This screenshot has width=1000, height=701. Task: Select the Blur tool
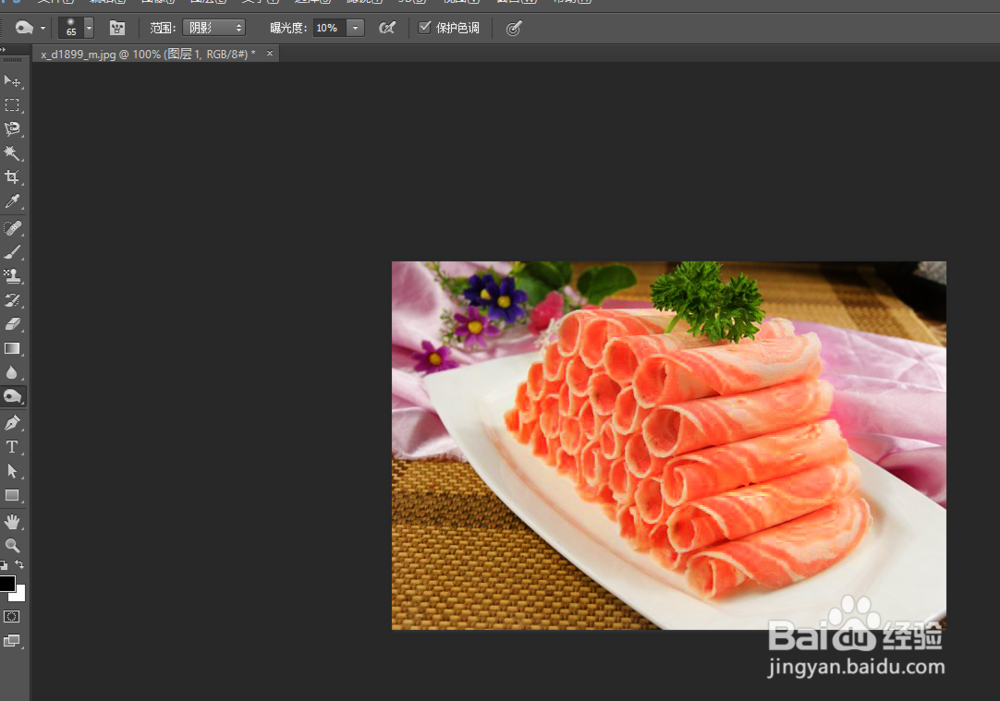[x=12, y=373]
